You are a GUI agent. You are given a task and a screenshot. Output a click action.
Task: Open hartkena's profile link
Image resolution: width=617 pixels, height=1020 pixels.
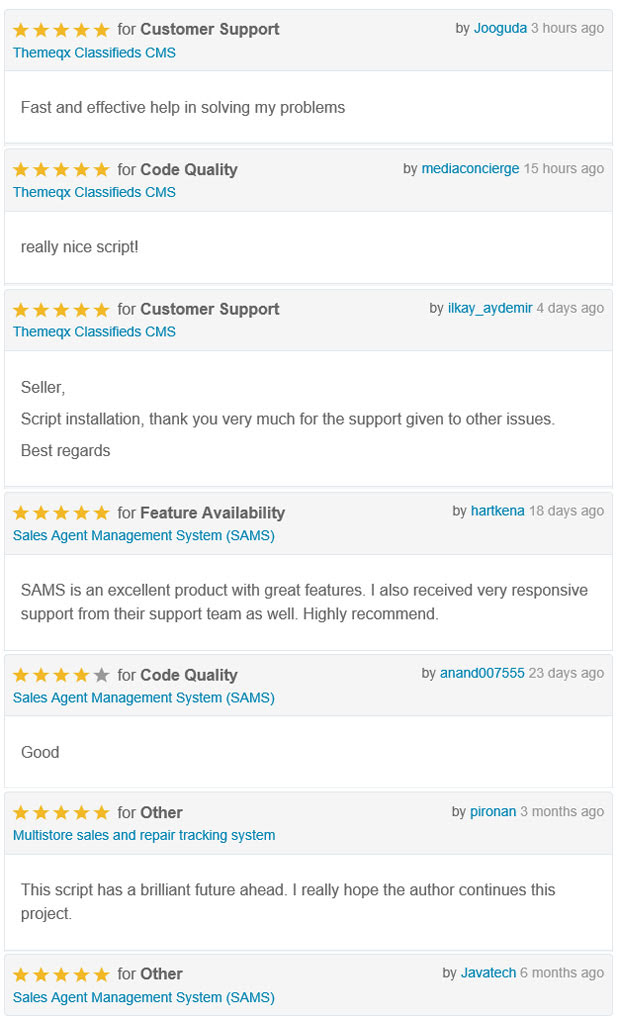tap(497, 511)
